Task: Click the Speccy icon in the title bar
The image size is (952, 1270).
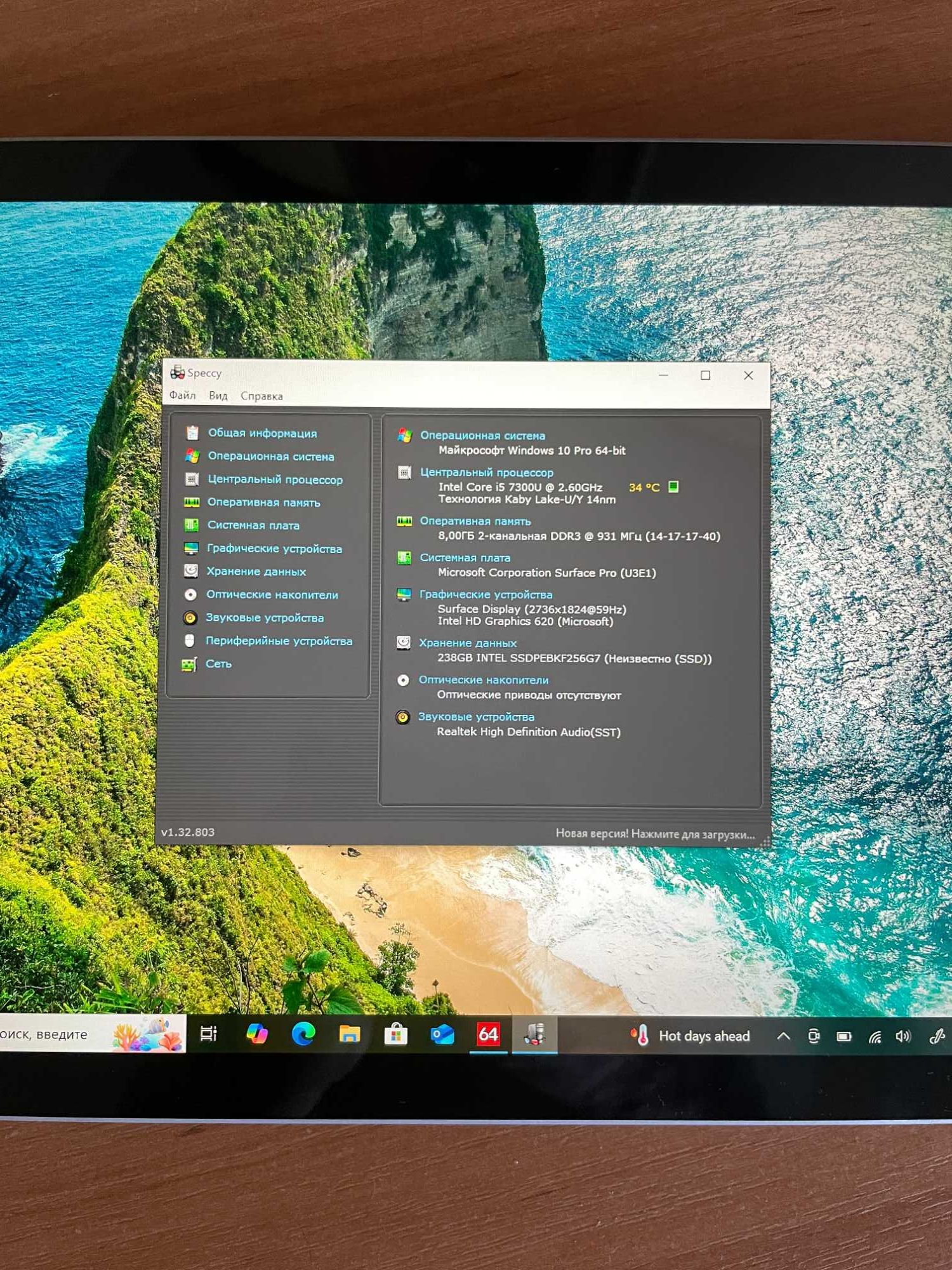Action: (177, 373)
